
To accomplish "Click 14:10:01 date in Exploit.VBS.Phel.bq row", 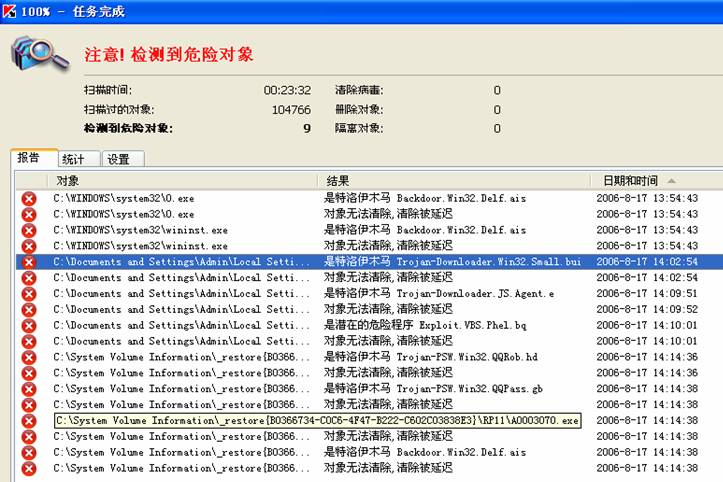I will [647, 326].
